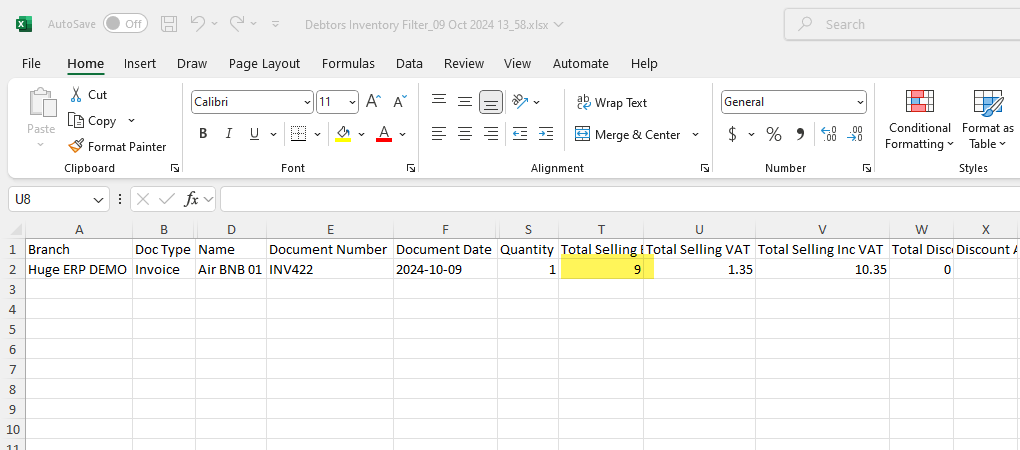This screenshot has width=1020, height=450.
Task: Toggle the AutoSave switch
Action: pyautogui.click(x=125, y=24)
